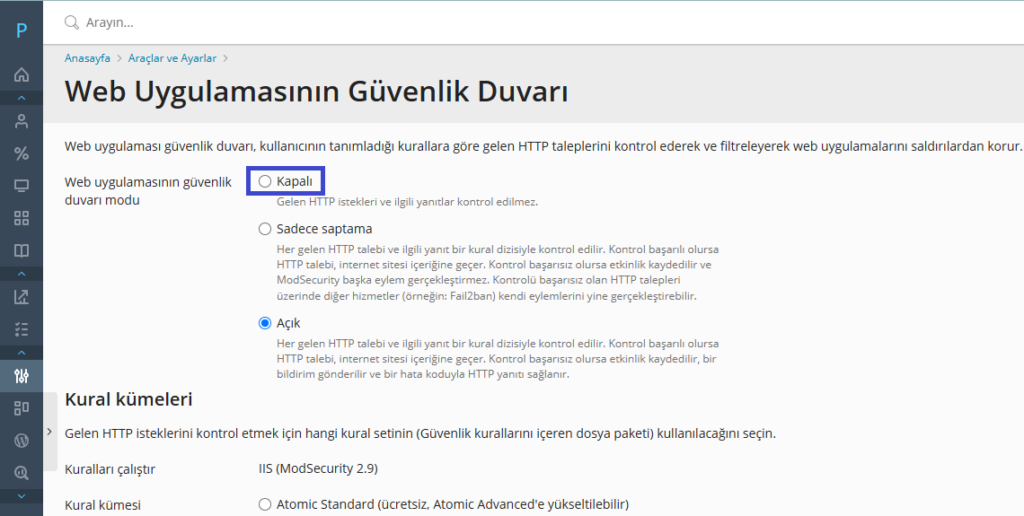Open the monitor icon in sidebar
Screen dimensions: 1024x516
tap(21, 186)
